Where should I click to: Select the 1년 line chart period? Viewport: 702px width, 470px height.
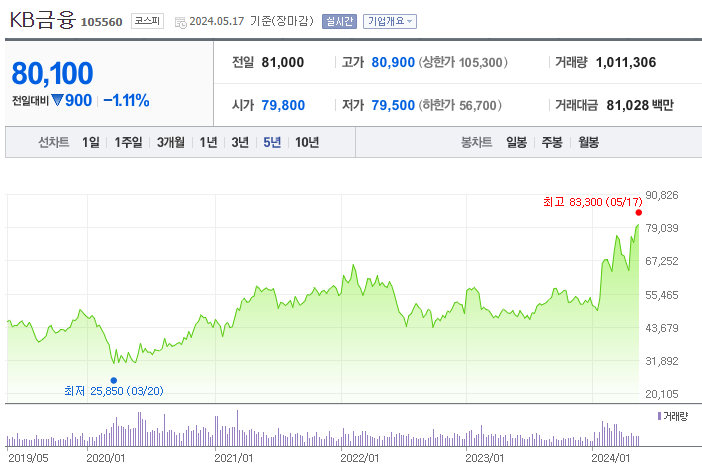click(208, 142)
